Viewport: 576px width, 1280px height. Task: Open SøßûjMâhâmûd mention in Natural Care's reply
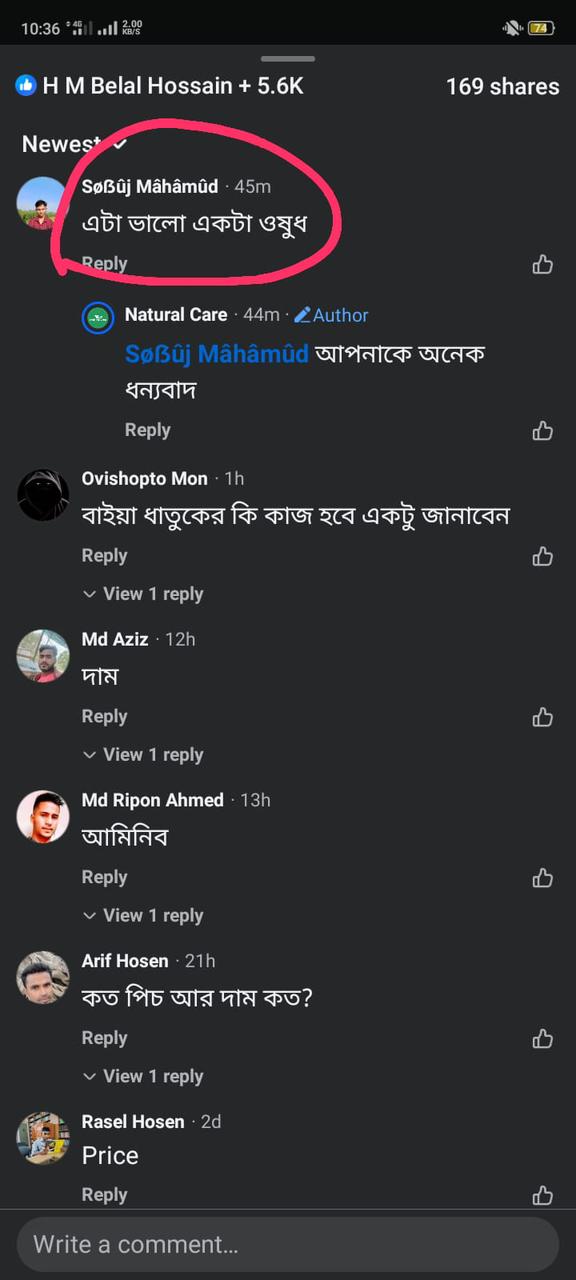pos(217,353)
